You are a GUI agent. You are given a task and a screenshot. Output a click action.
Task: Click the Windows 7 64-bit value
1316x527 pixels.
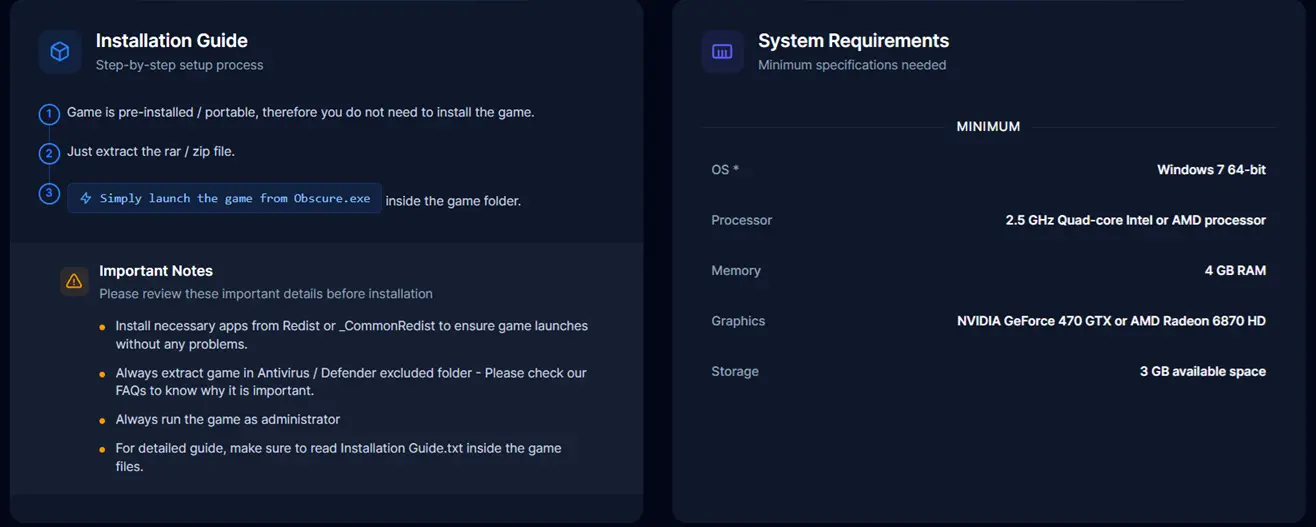(x=1211, y=170)
